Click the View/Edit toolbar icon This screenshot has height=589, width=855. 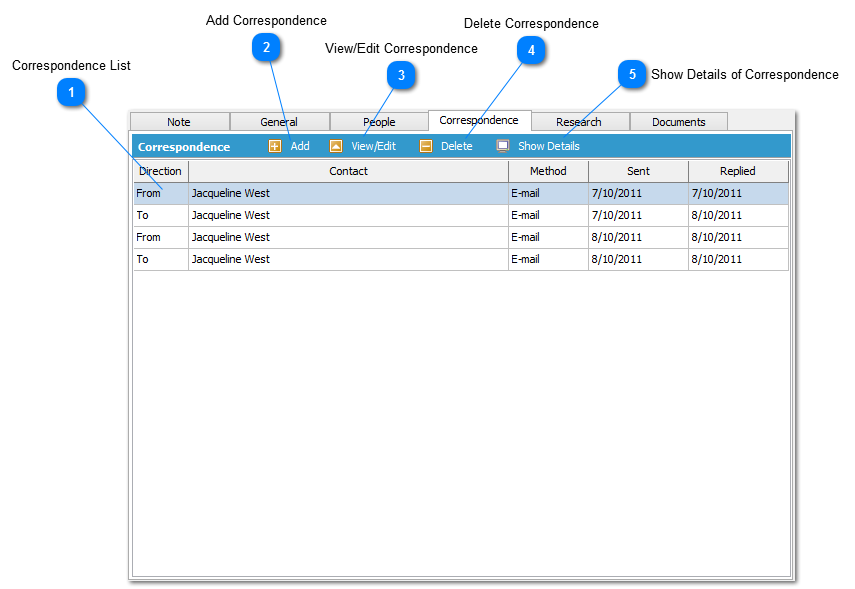click(336, 146)
